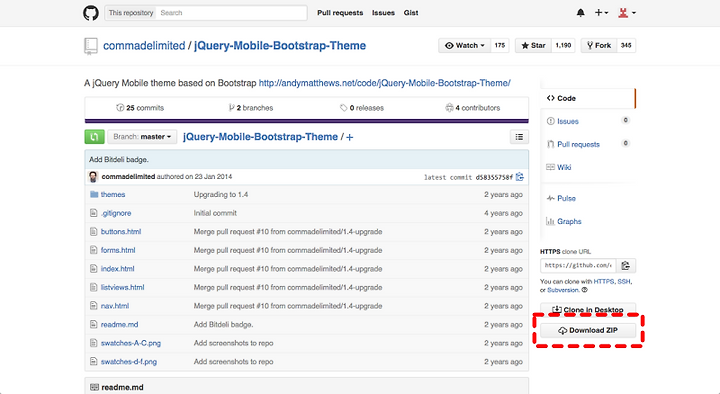The width and height of the screenshot is (720, 394).
Task: Open the swatches-d-f.png file
Action: pyautogui.click(x=129, y=362)
